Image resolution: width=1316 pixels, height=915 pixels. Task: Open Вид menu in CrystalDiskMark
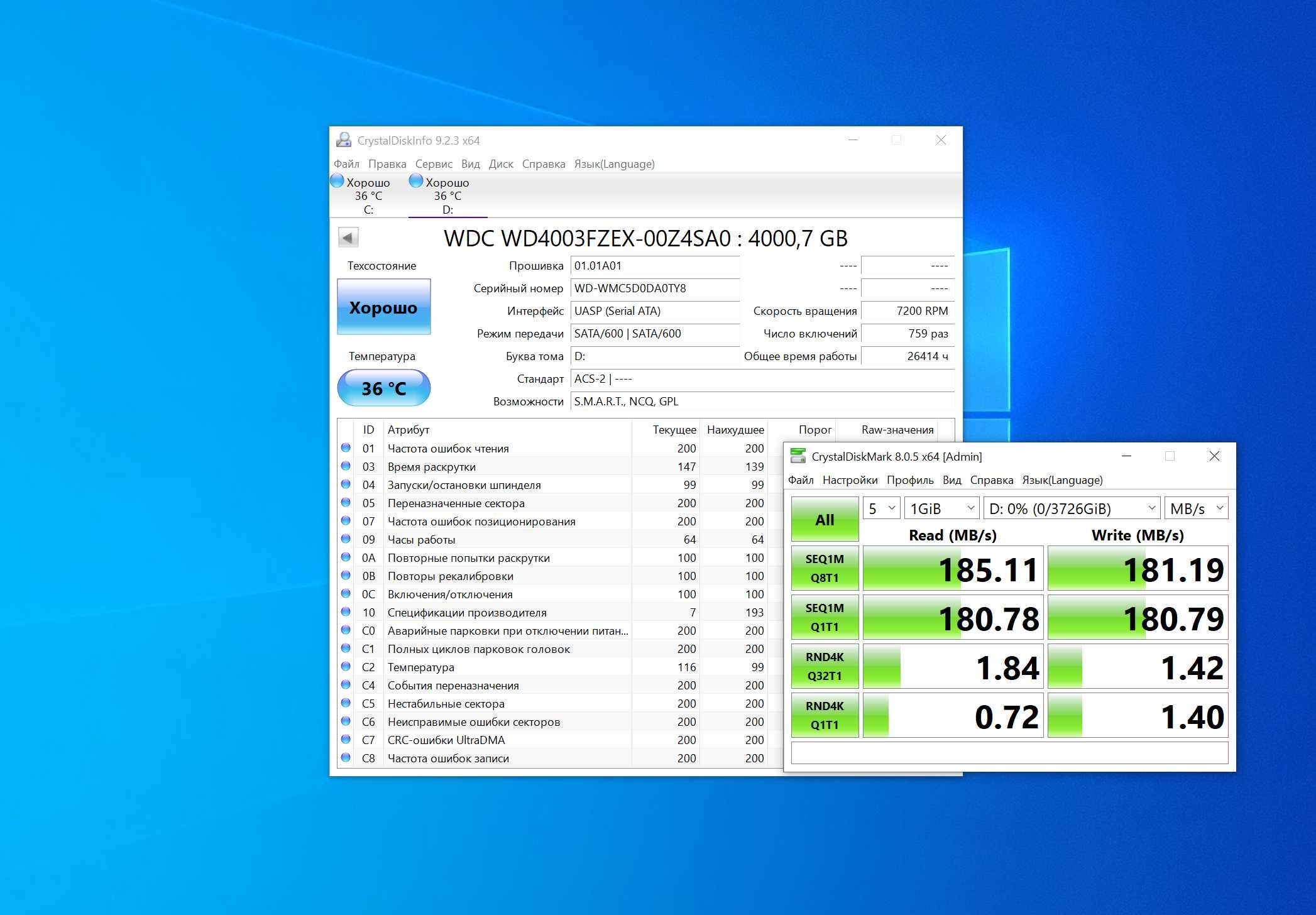[952, 480]
